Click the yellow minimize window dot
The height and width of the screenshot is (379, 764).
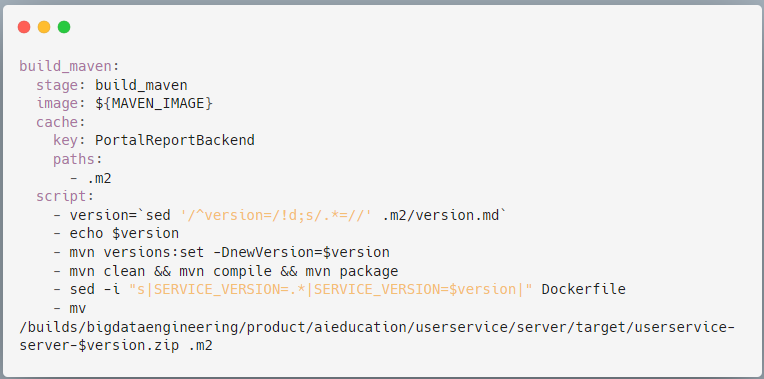pyautogui.click(x=44, y=27)
